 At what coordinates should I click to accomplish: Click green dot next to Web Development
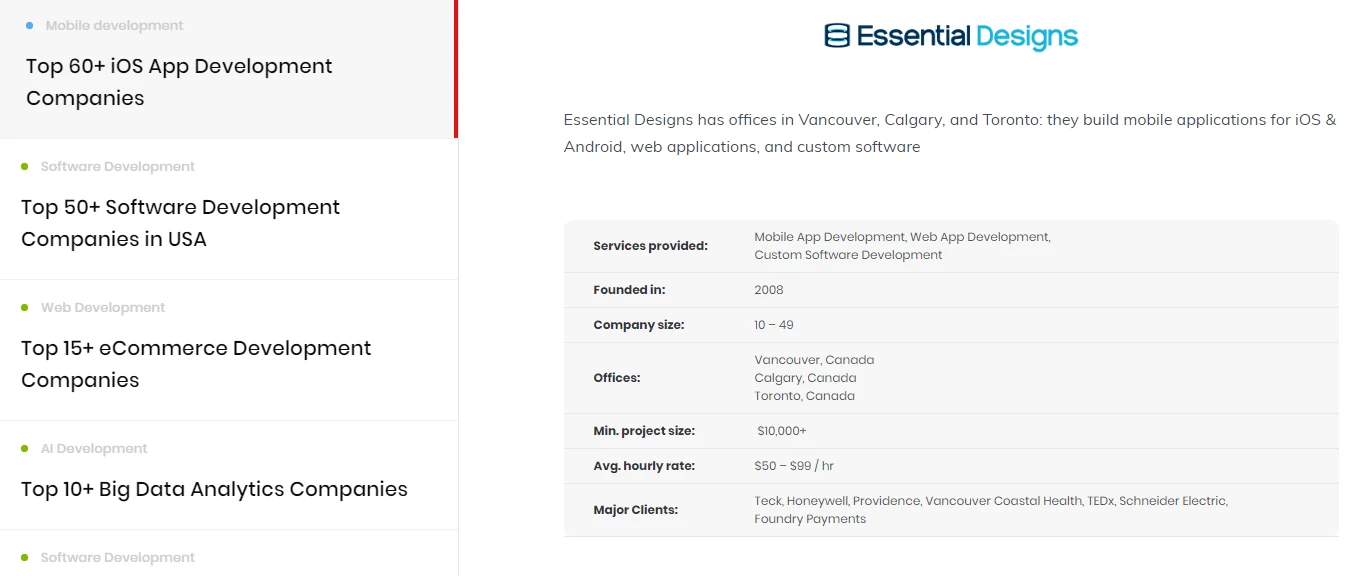[x=25, y=307]
